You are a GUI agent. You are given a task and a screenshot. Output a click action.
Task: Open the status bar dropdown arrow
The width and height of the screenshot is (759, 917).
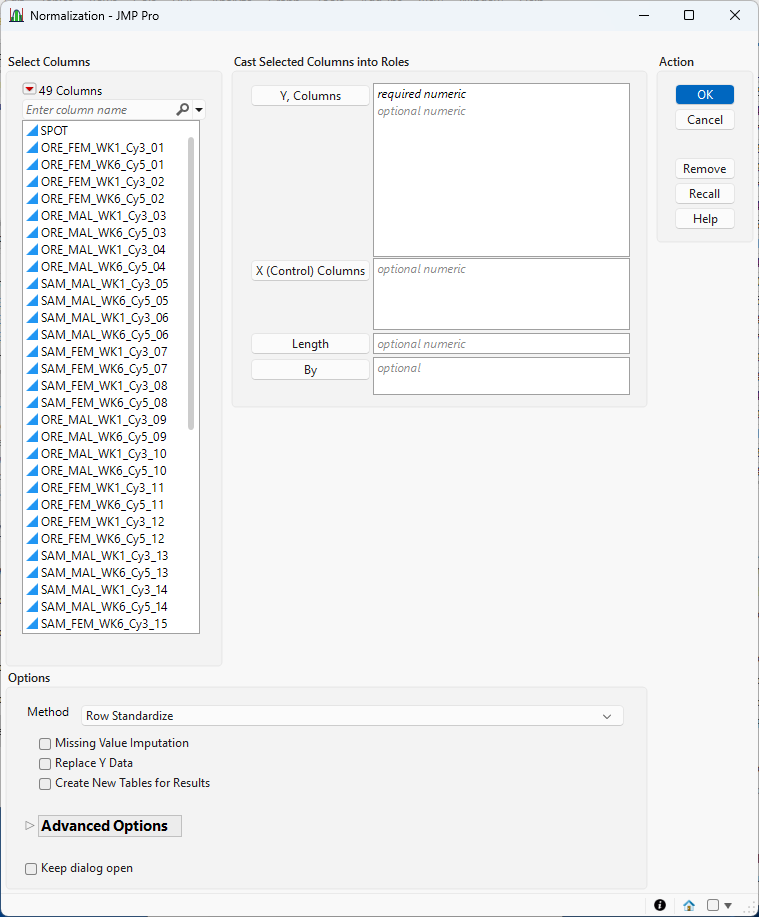point(728,905)
